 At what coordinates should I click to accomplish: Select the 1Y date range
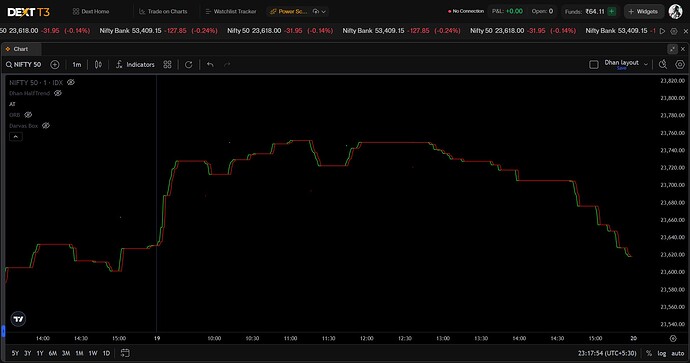click(40, 353)
